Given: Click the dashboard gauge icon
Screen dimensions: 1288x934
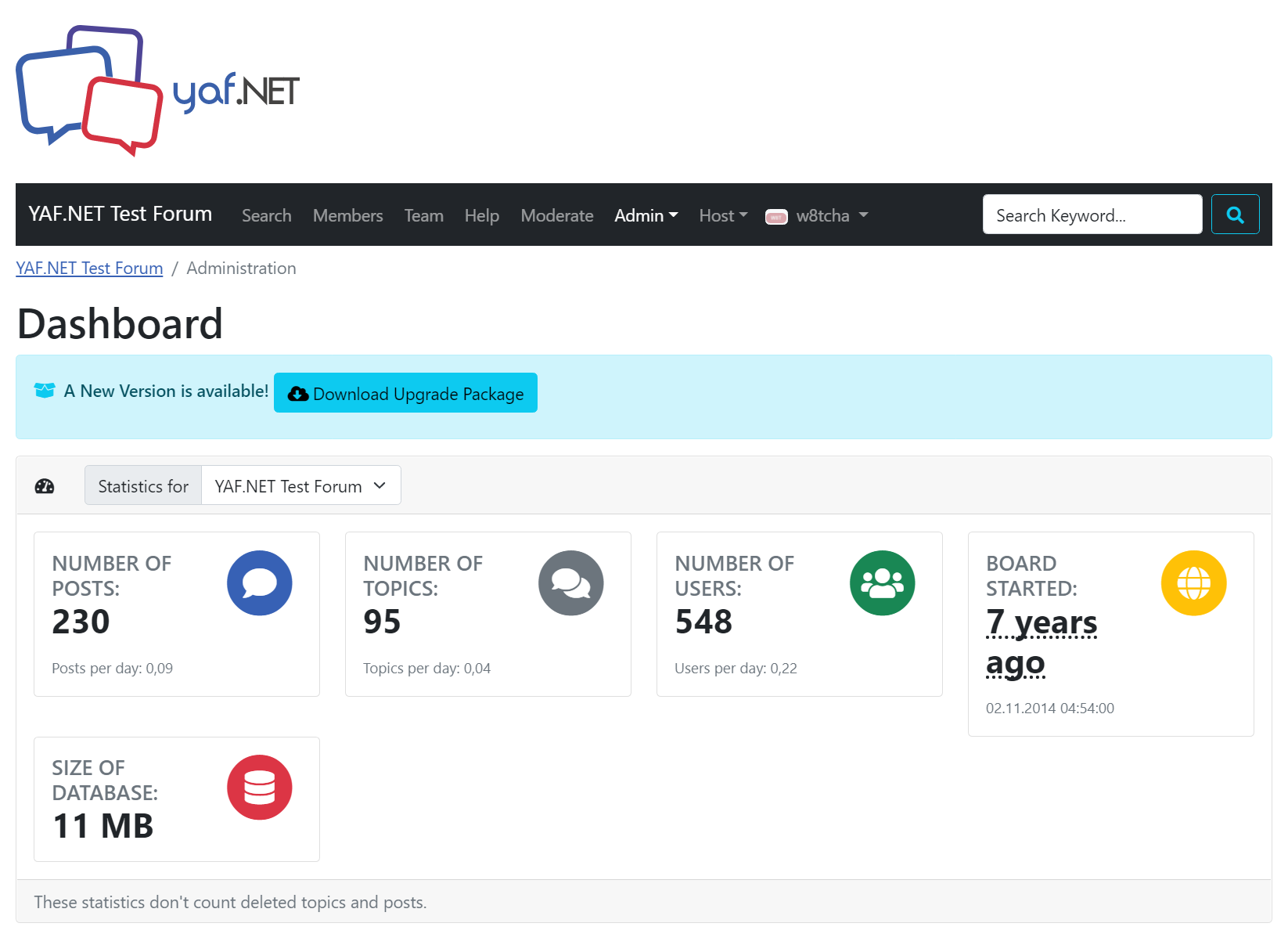Looking at the screenshot, I should click(45, 486).
